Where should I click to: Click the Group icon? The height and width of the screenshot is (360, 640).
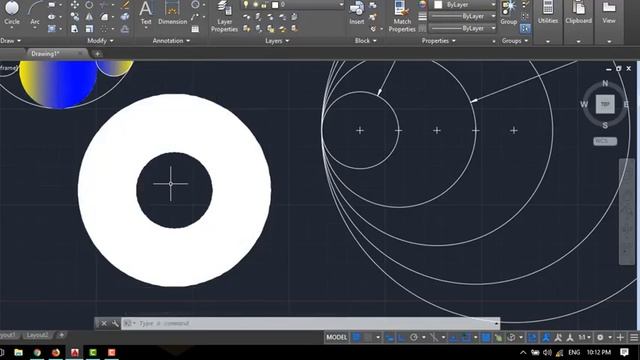pyautogui.click(x=509, y=13)
